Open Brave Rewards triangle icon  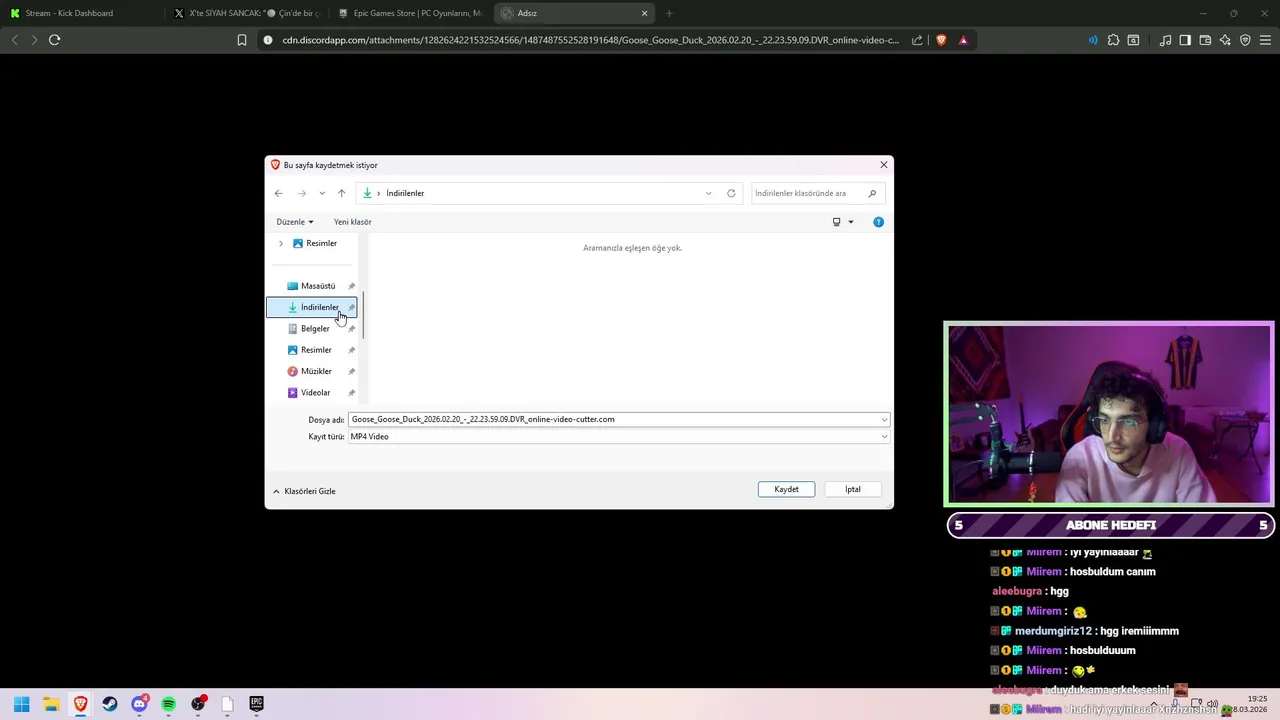click(963, 40)
